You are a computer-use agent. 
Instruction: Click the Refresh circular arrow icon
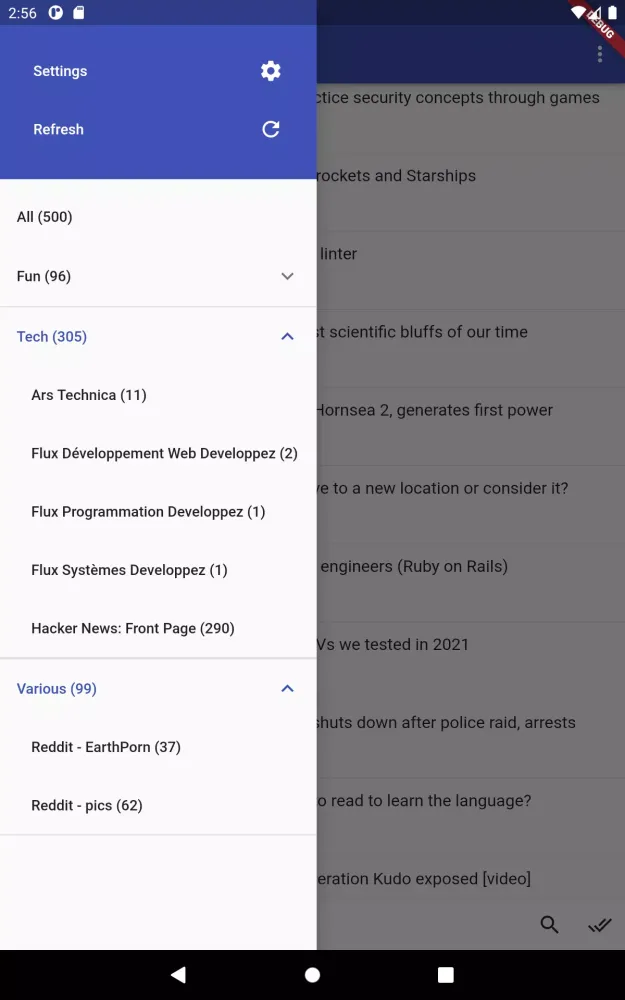271,129
